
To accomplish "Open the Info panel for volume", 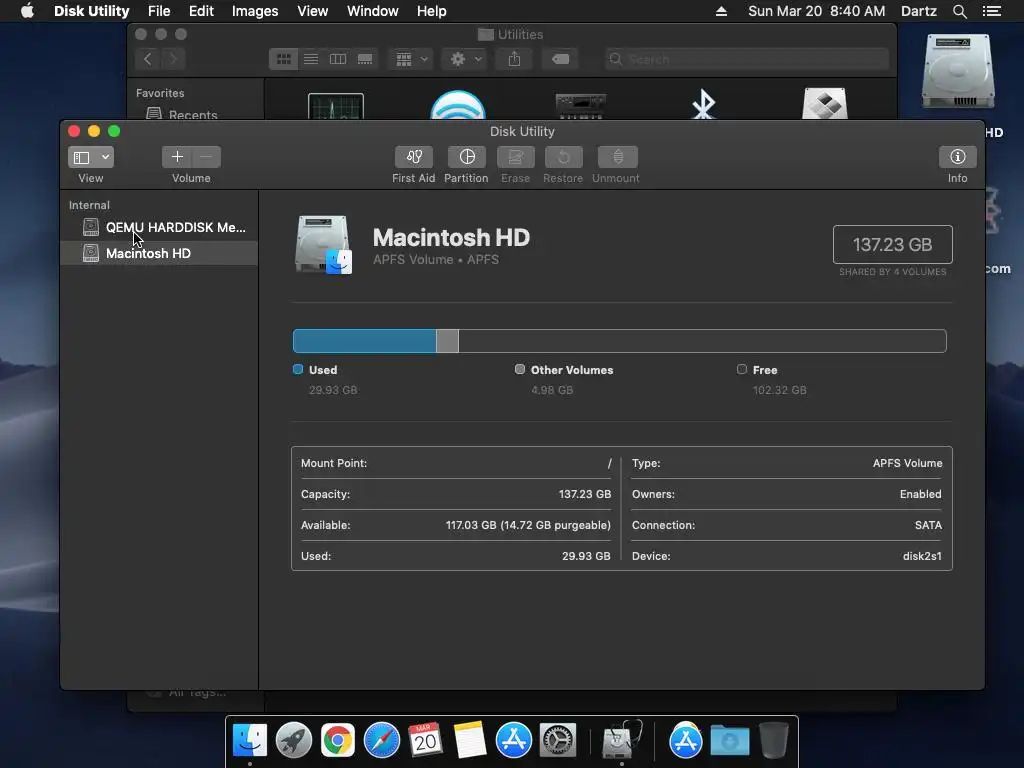I will (x=957, y=157).
